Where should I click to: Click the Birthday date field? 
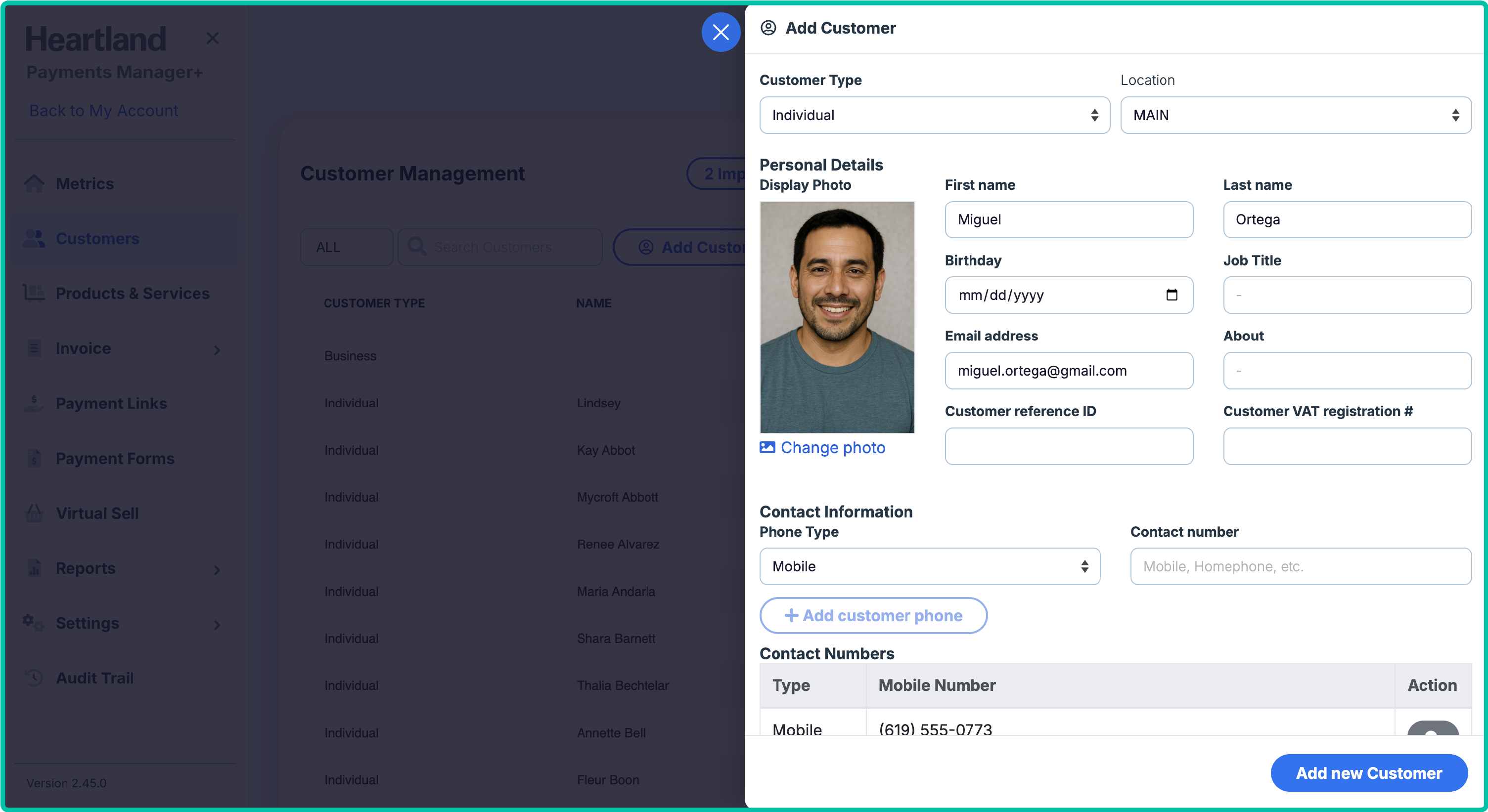coord(1069,295)
